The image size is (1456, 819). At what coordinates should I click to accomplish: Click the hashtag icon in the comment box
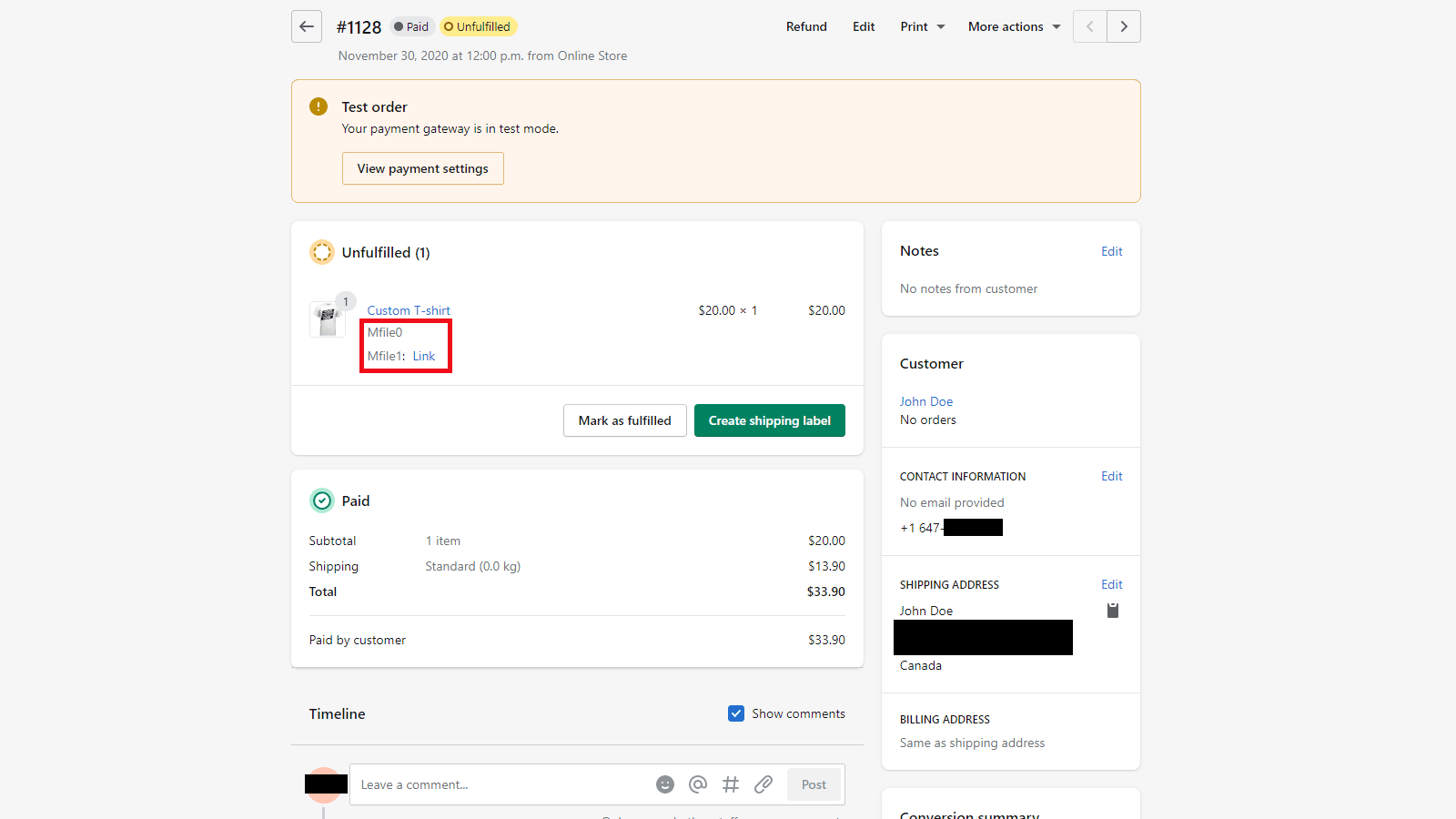pyautogui.click(x=731, y=784)
